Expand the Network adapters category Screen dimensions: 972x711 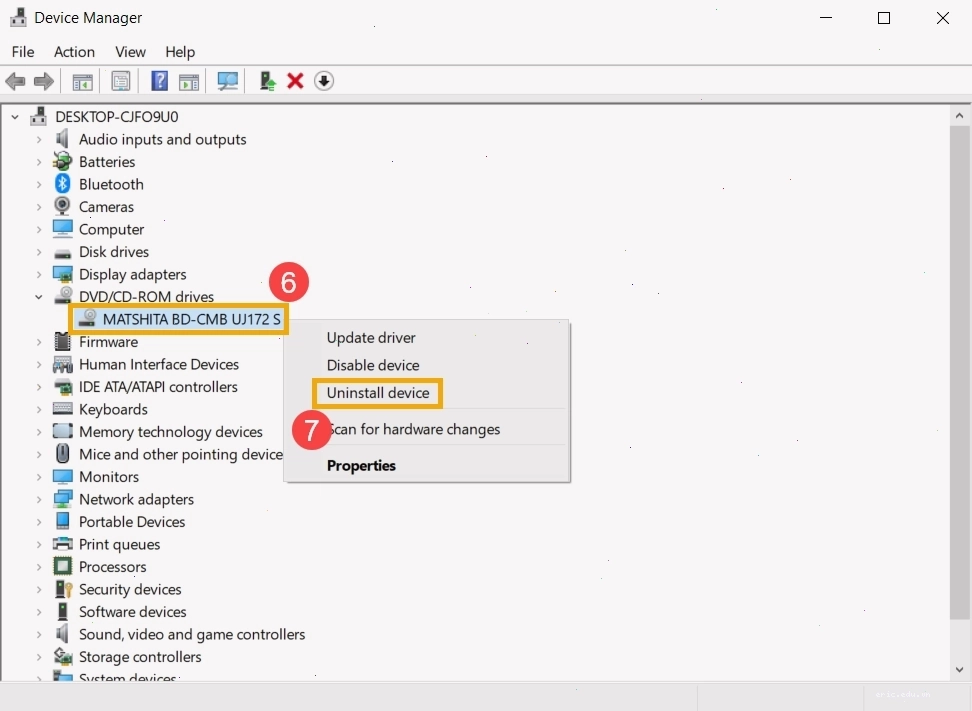(x=38, y=500)
